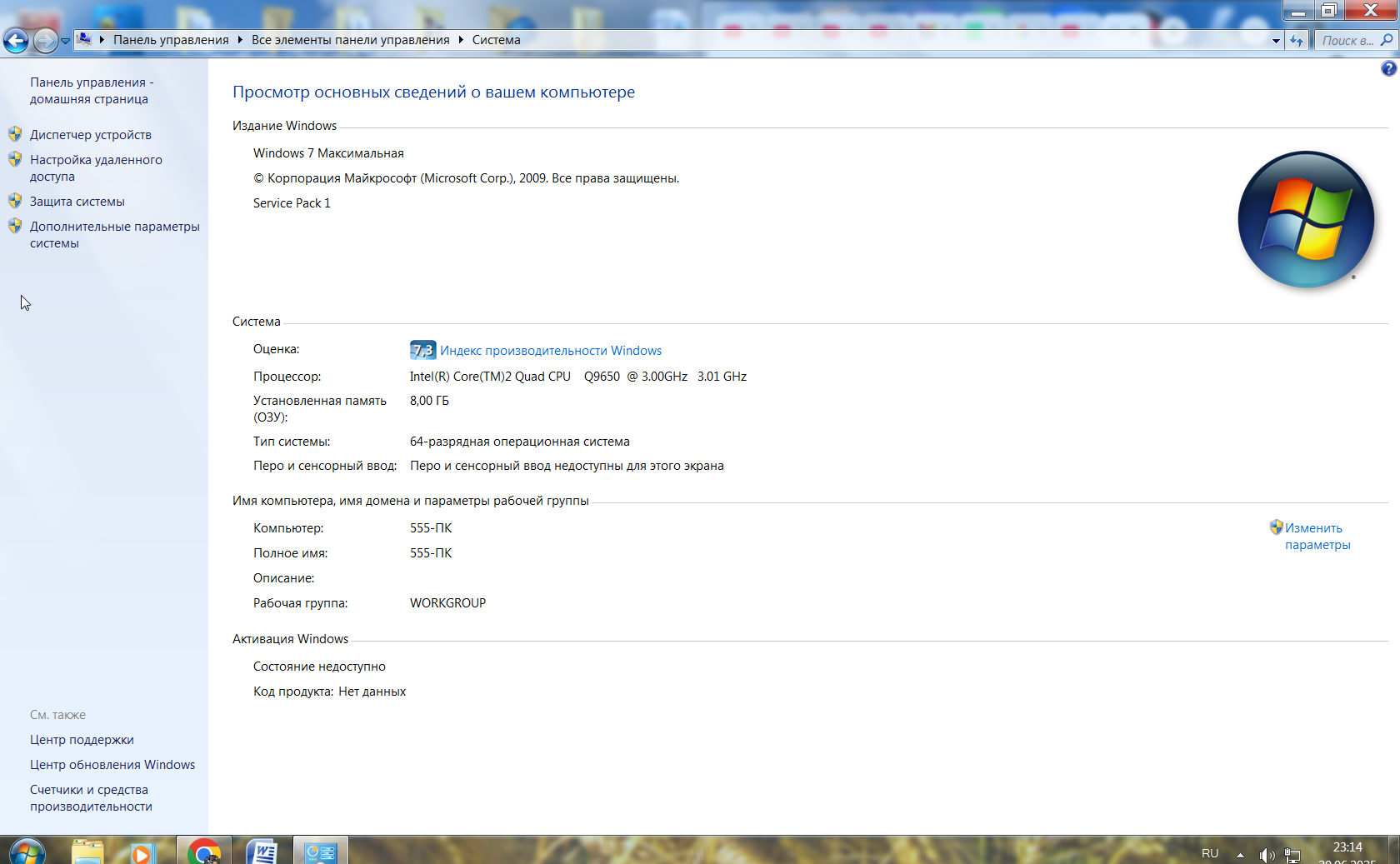Image resolution: width=1400 pixels, height=864 pixels.
Task: Click the RU language indicator
Action: point(1210,854)
